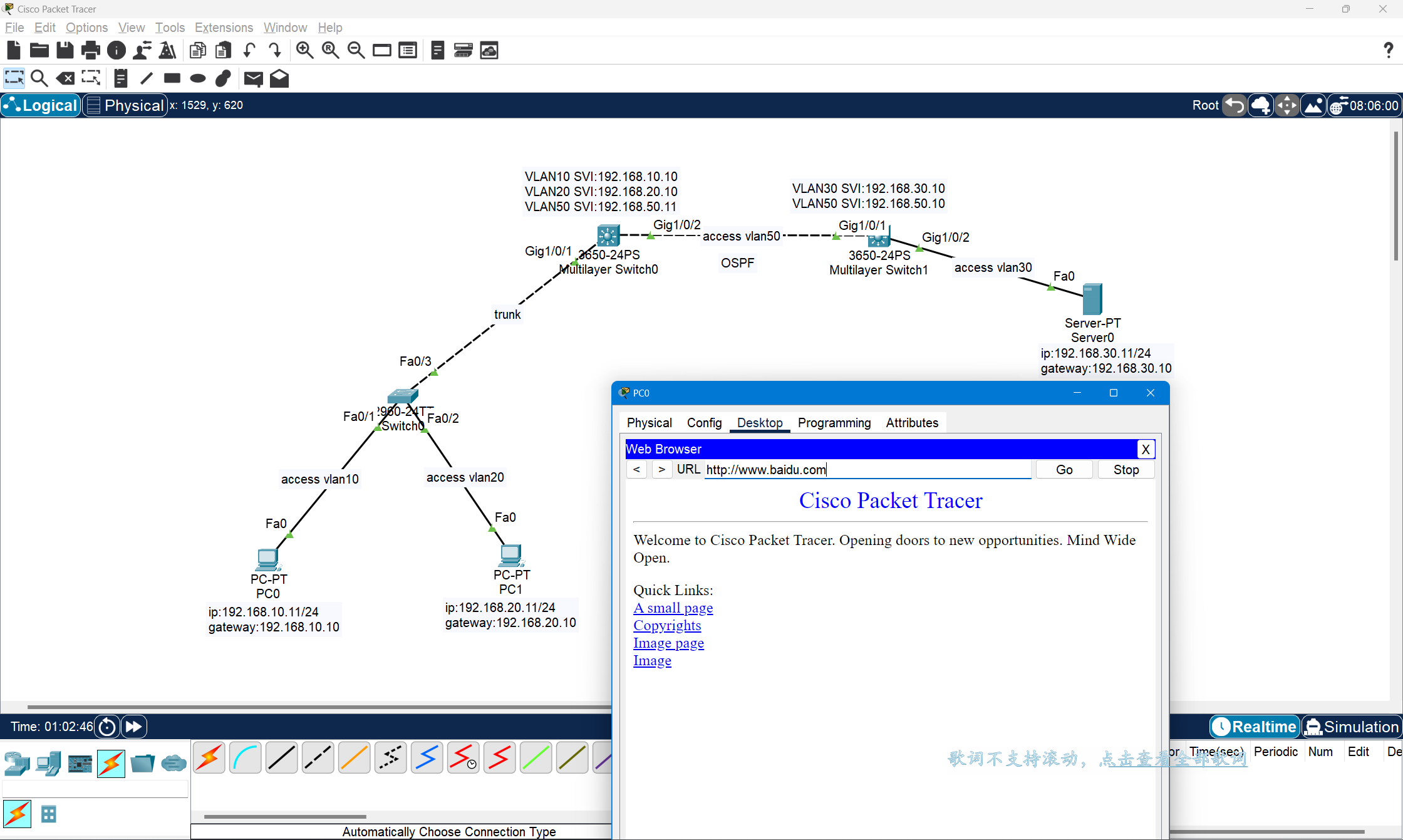The image size is (1403, 840).
Task: Click the Paste clipboard icon
Action: click(x=223, y=50)
